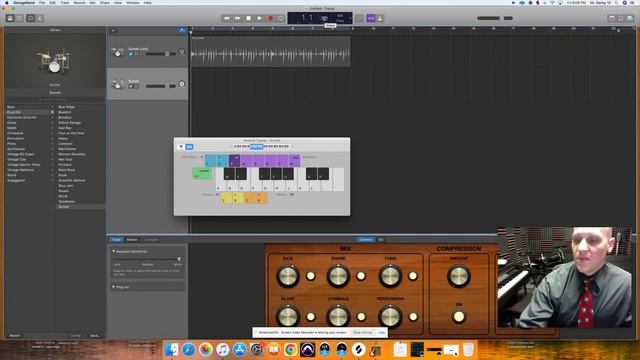Switch to the EQ tab
The height and width of the screenshot is (360, 640).
click(x=381, y=240)
